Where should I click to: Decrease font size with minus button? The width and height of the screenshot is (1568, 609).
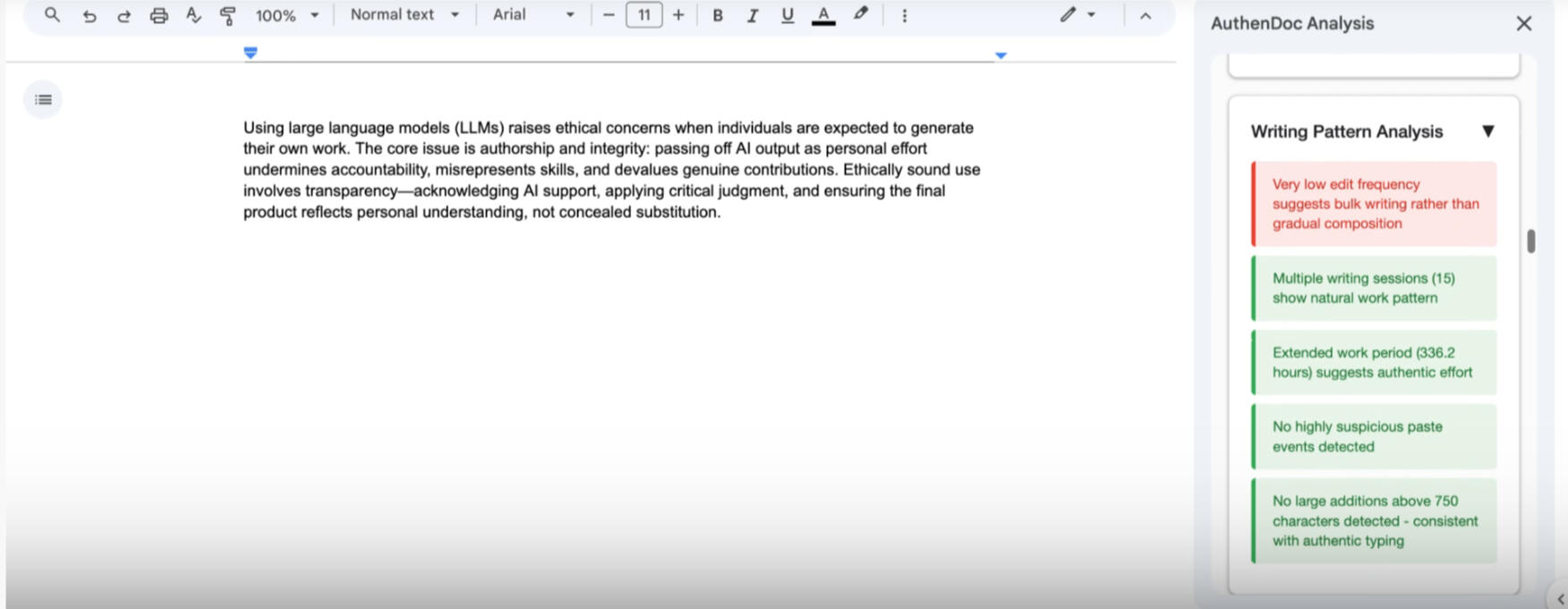[x=609, y=15]
